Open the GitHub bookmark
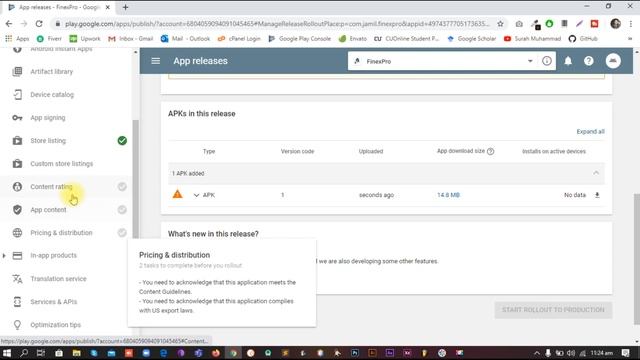Image resolution: width=640 pixels, height=360 pixels. pos(583,38)
